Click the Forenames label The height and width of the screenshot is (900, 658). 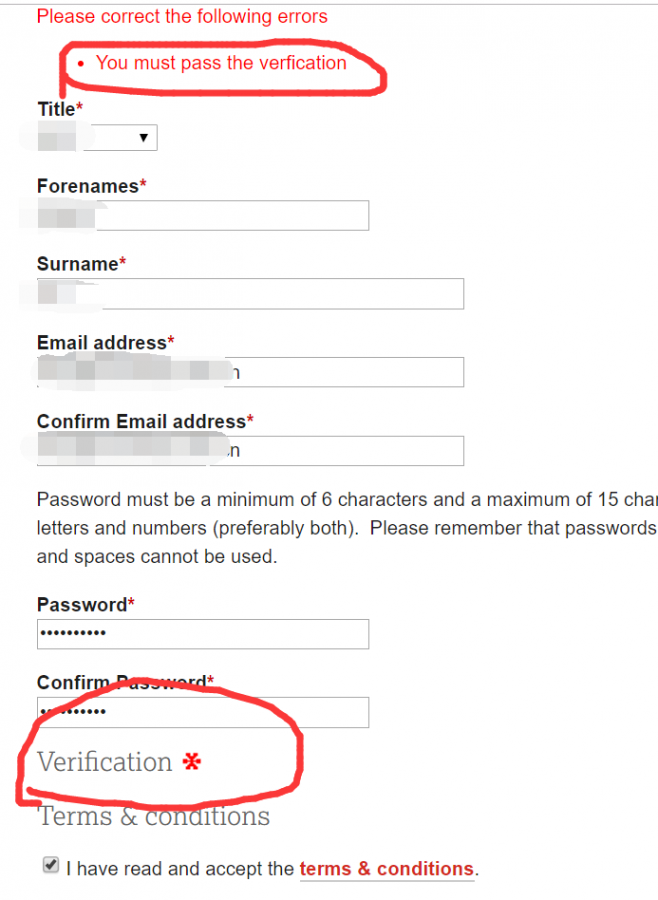coord(88,186)
